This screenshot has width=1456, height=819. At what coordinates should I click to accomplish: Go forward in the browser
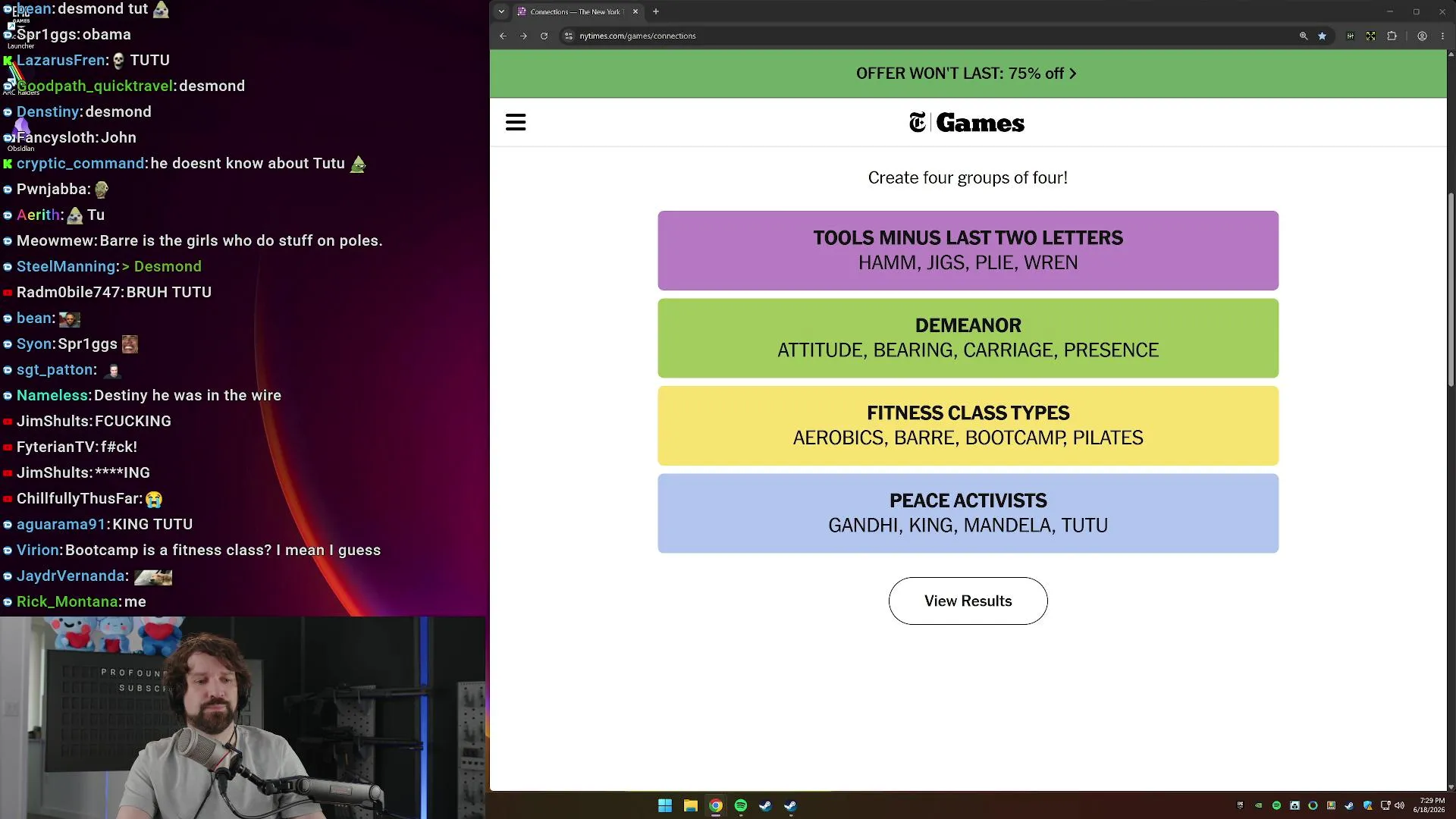click(523, 36)
